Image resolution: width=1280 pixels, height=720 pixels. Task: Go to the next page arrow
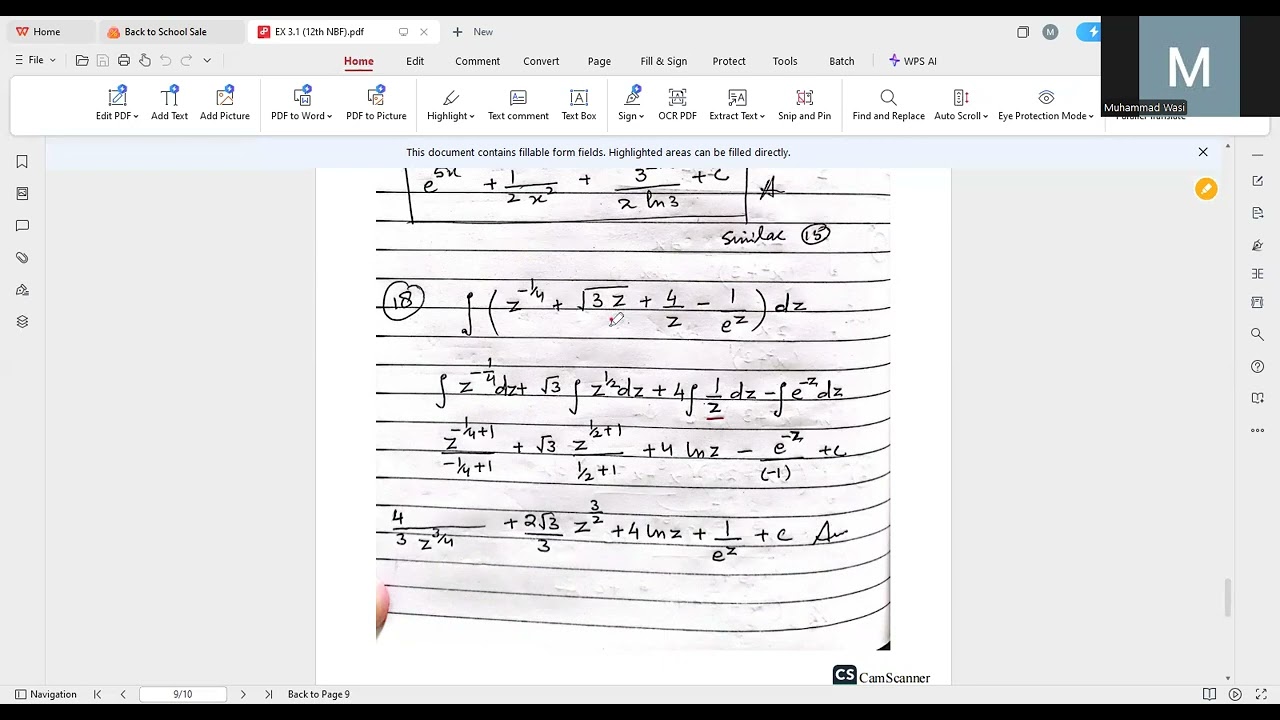click(243, 694)
